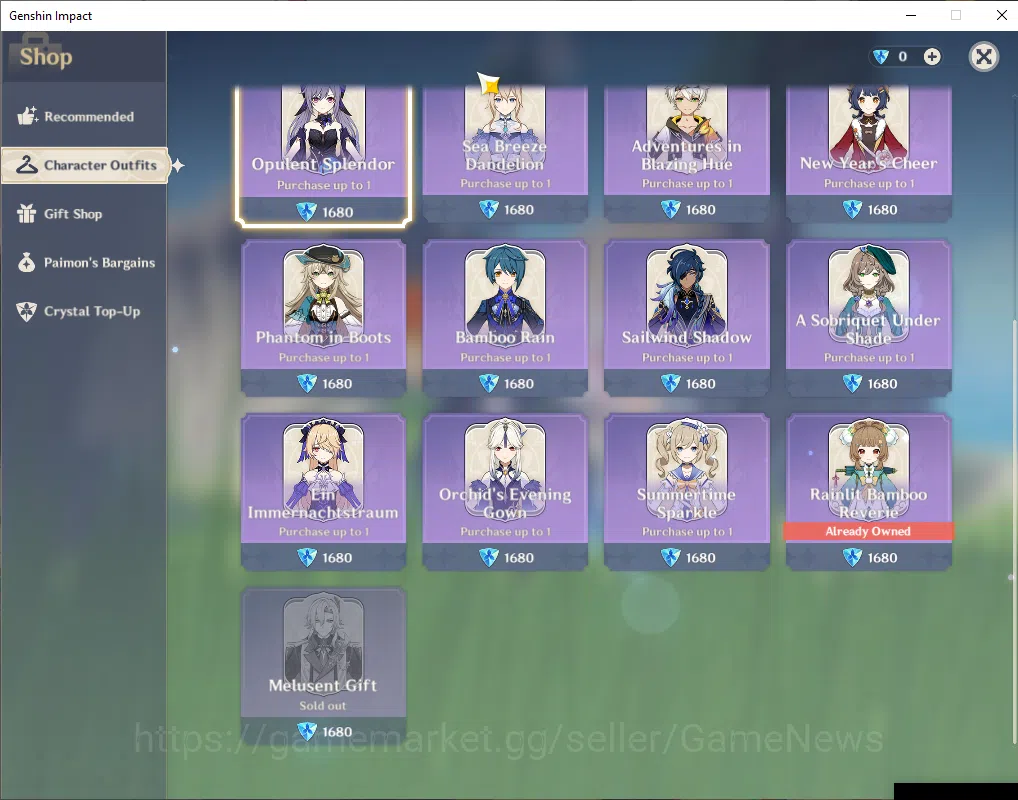Viewport: 1018px width, 800px height.
Task: Click the crystal Top-Up sidebar icon
Action: click(x=27, y=311)
